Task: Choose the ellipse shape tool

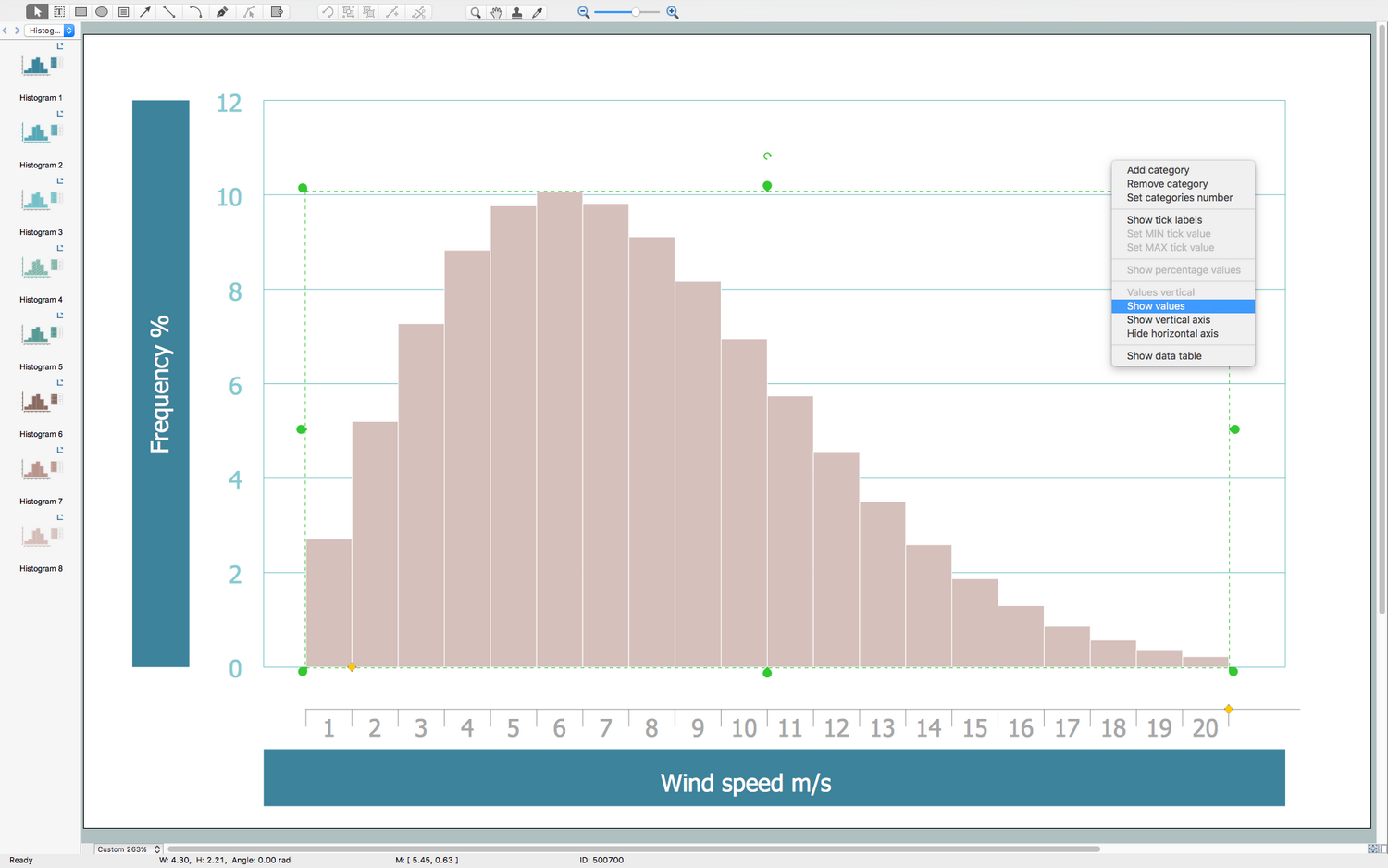Action: (x=102, y=12)
